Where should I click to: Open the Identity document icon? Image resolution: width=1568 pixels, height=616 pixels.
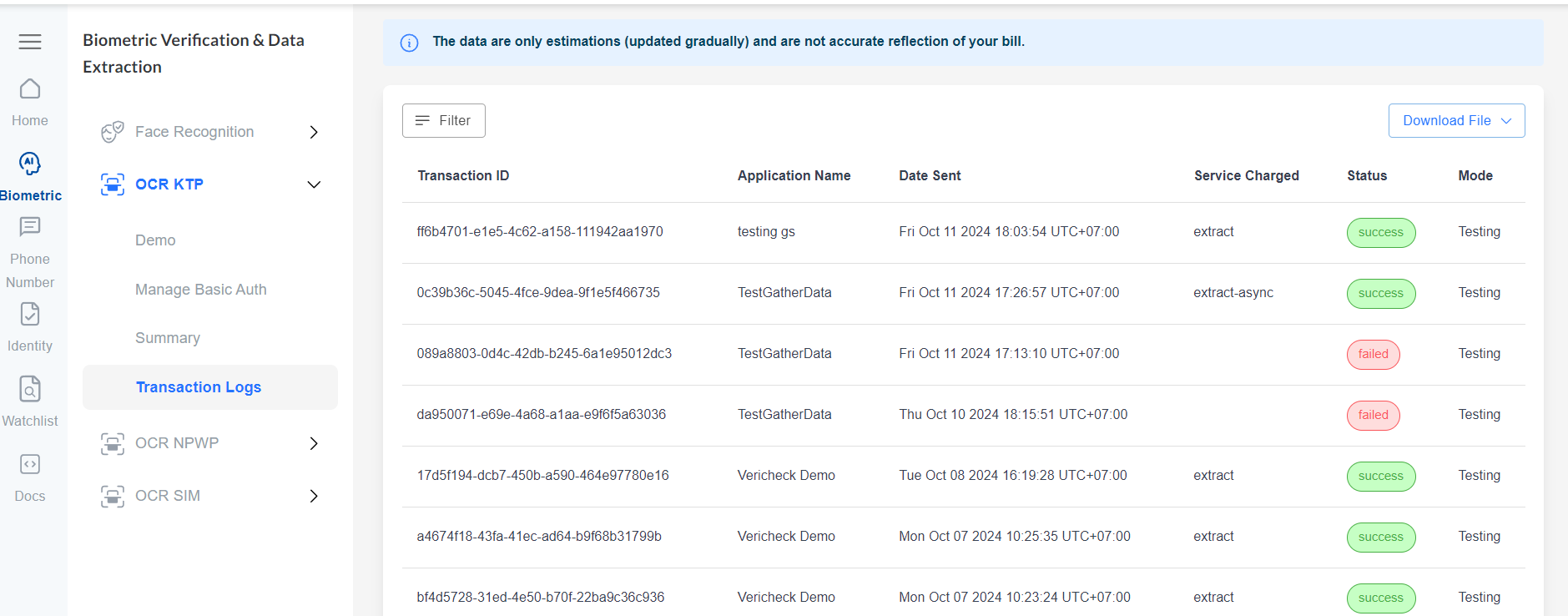30,314
